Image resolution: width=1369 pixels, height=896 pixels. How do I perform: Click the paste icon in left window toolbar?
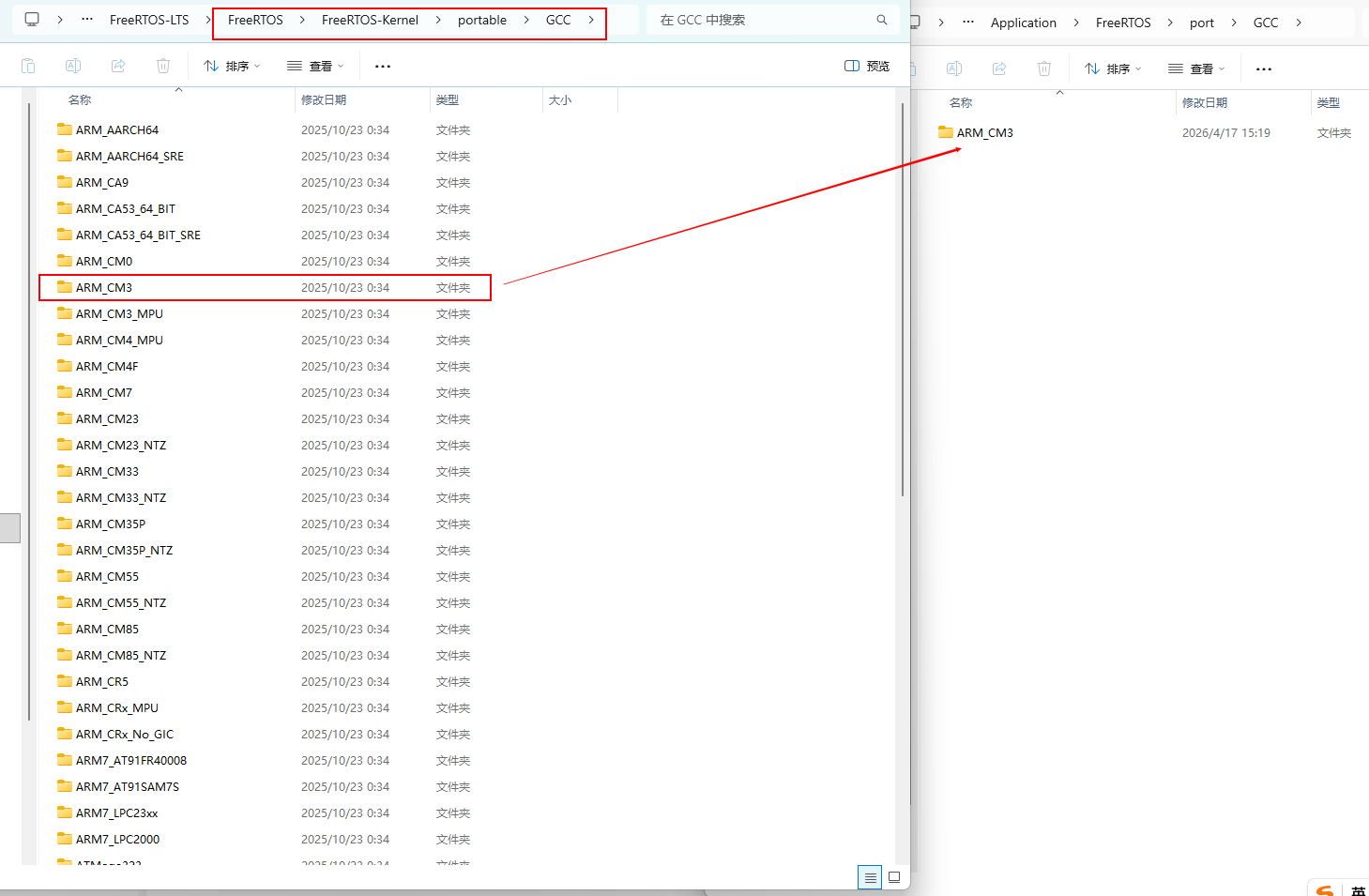[28, 66]
